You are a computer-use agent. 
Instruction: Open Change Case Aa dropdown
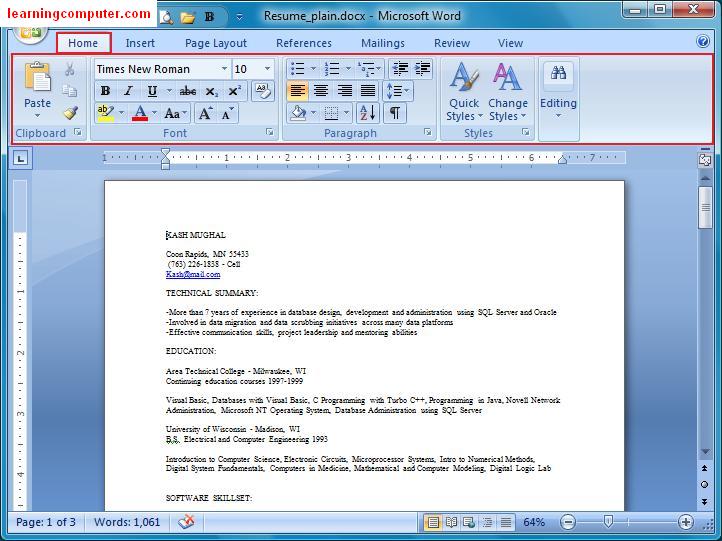pyautogui.click(x=175, y=113)
